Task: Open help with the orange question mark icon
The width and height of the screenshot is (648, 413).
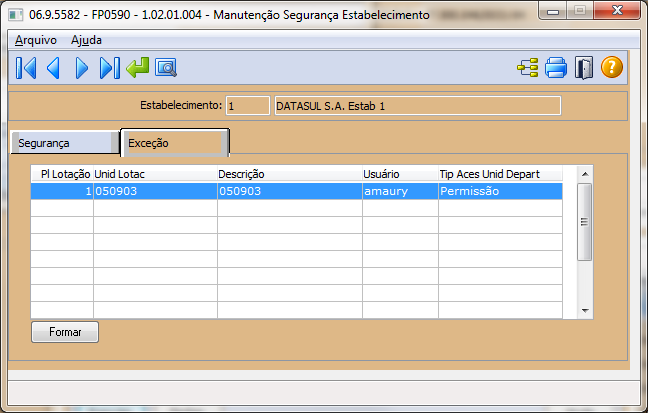Action: (x=612, y=67)
